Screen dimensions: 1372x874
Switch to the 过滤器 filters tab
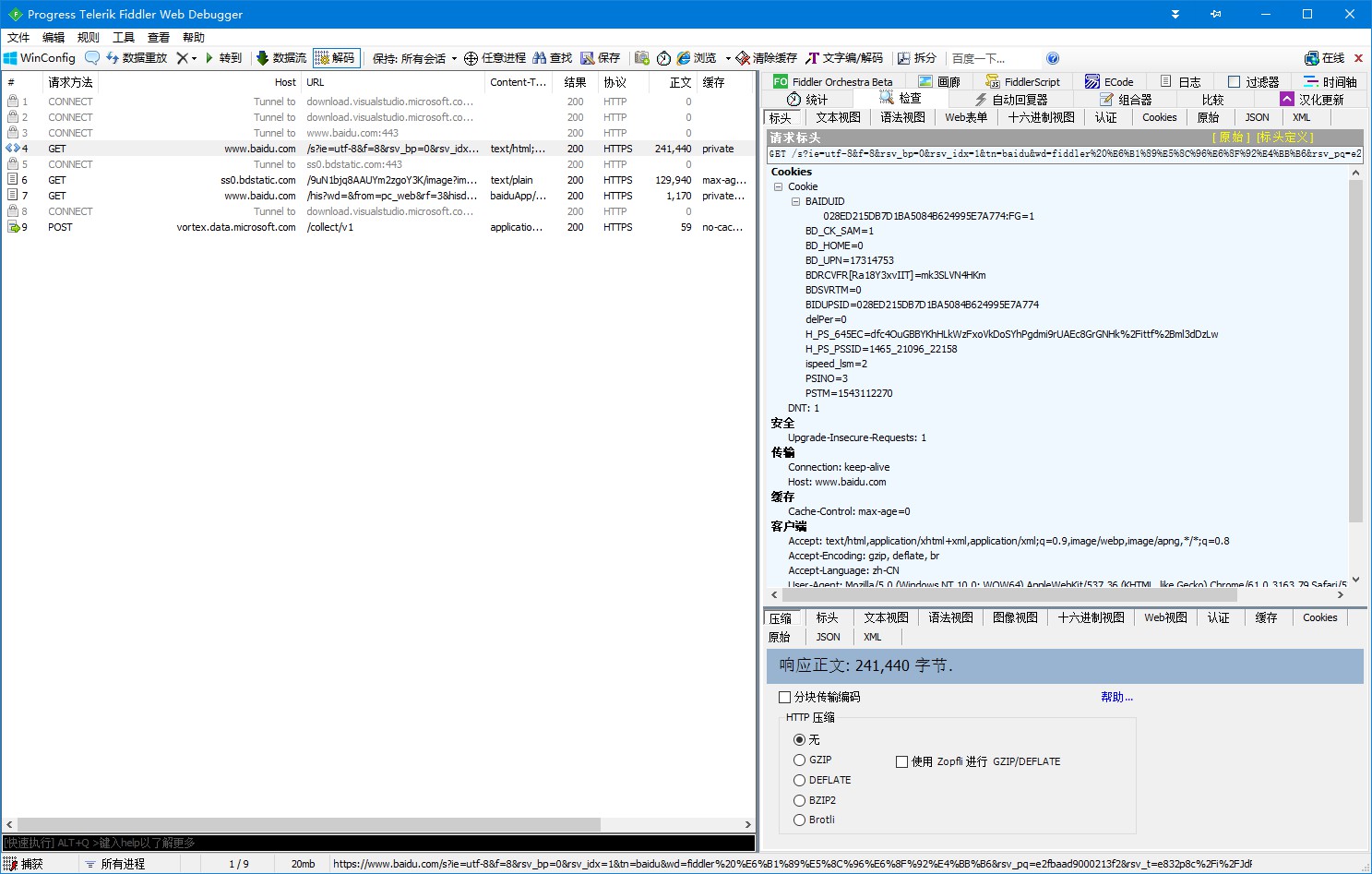pos(1253,82)
